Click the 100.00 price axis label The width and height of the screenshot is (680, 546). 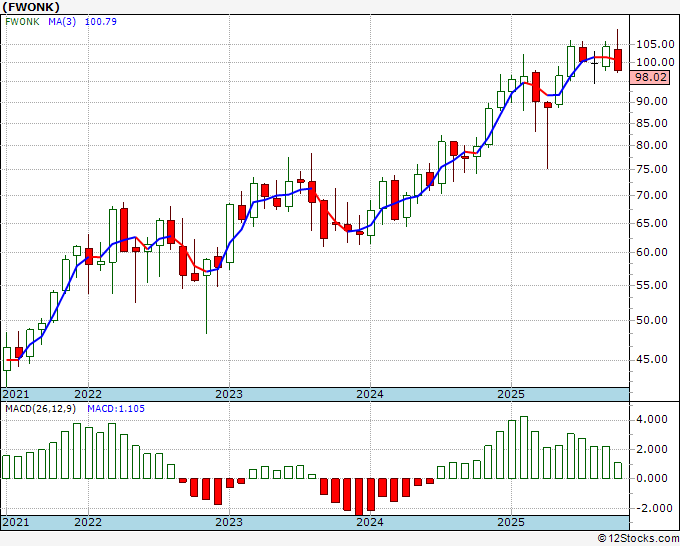(655, 62)
